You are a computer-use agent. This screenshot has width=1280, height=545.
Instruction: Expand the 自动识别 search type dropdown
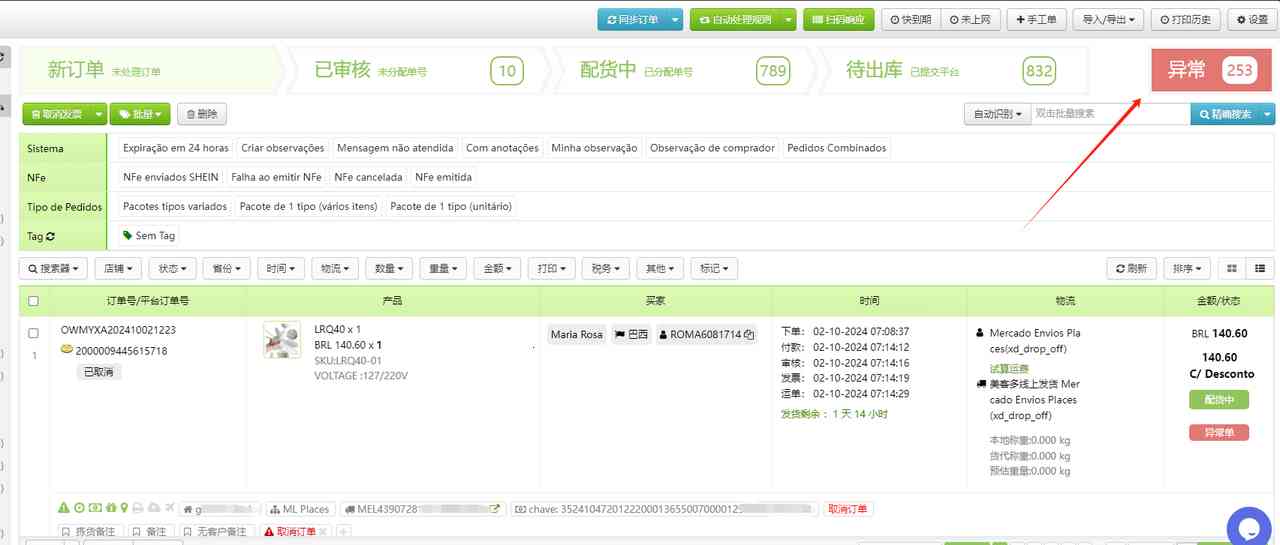click(x=997, y=114)
